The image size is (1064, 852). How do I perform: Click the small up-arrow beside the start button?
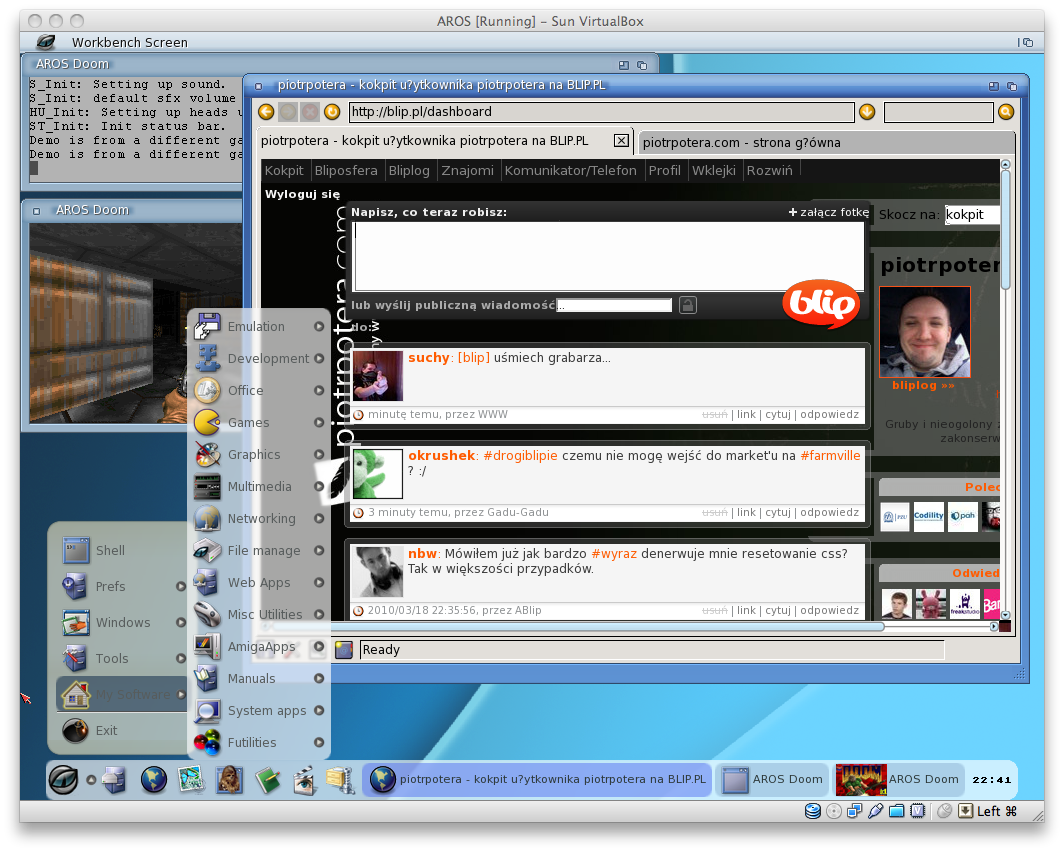pyautogui.click(x=91, y=779)
